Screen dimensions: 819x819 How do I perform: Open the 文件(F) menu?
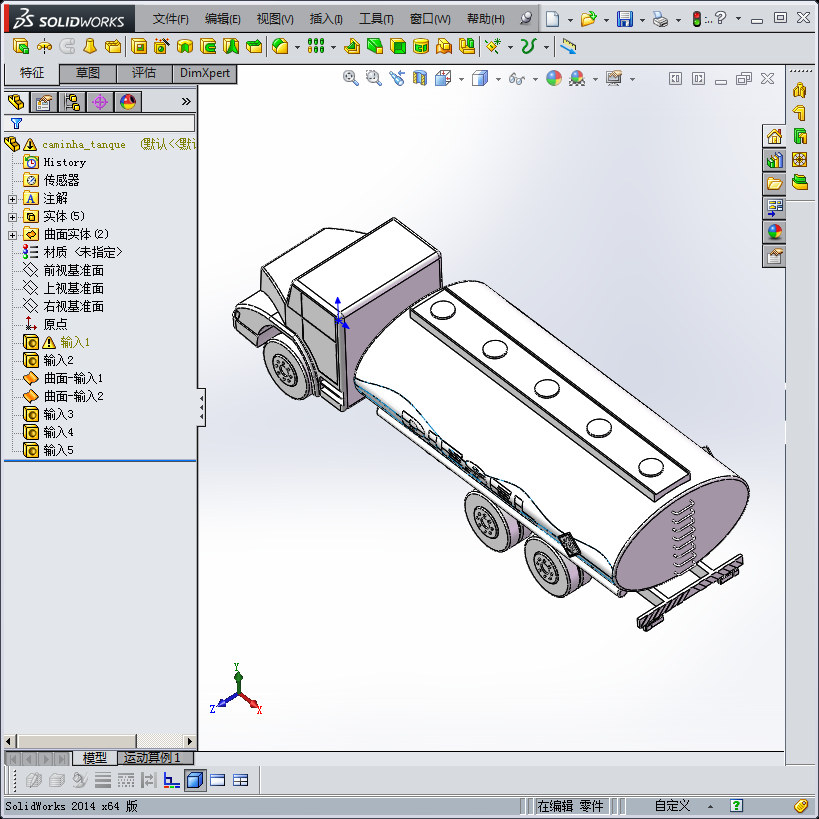tap(170, 19)
